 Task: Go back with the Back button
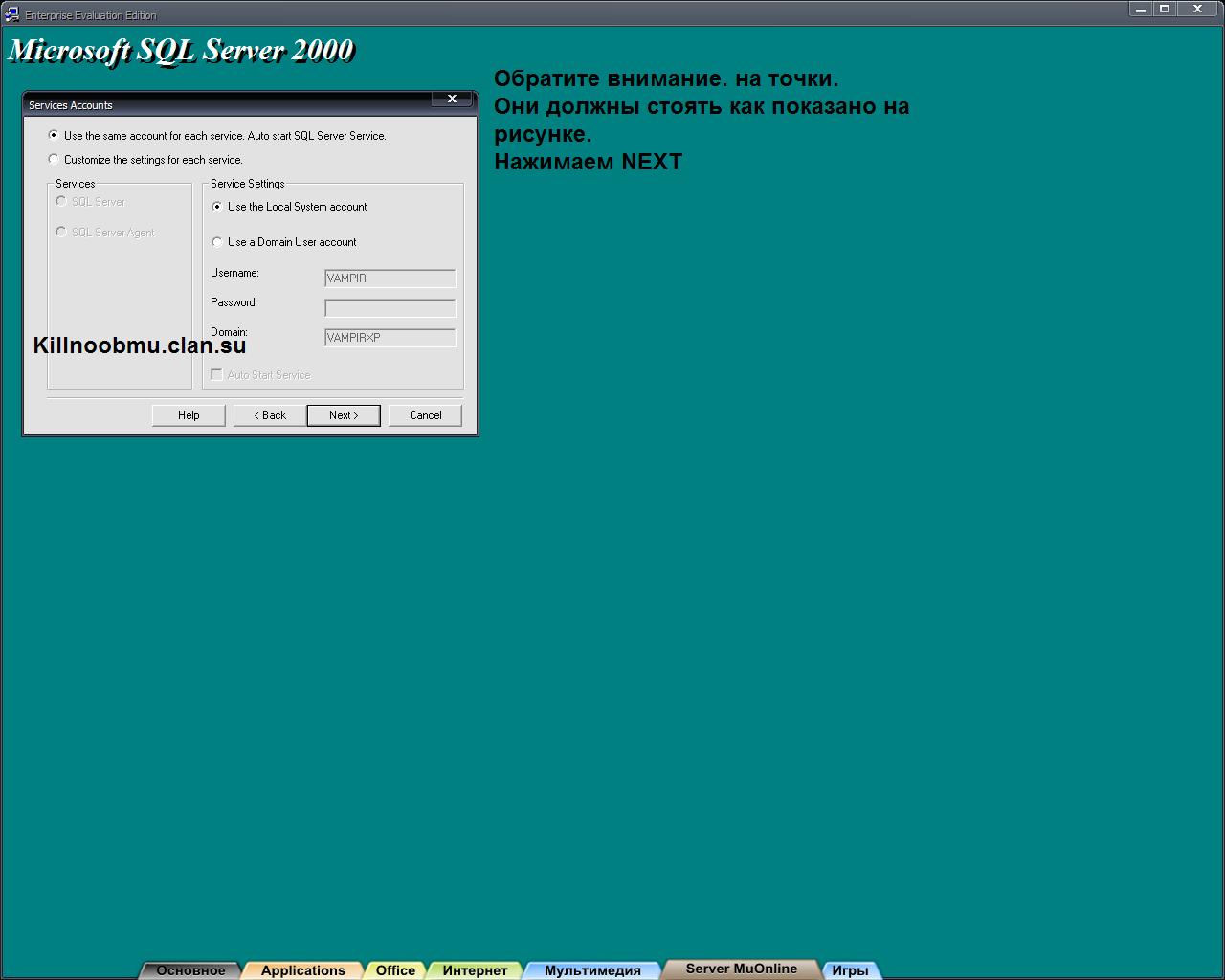[270, 415]
